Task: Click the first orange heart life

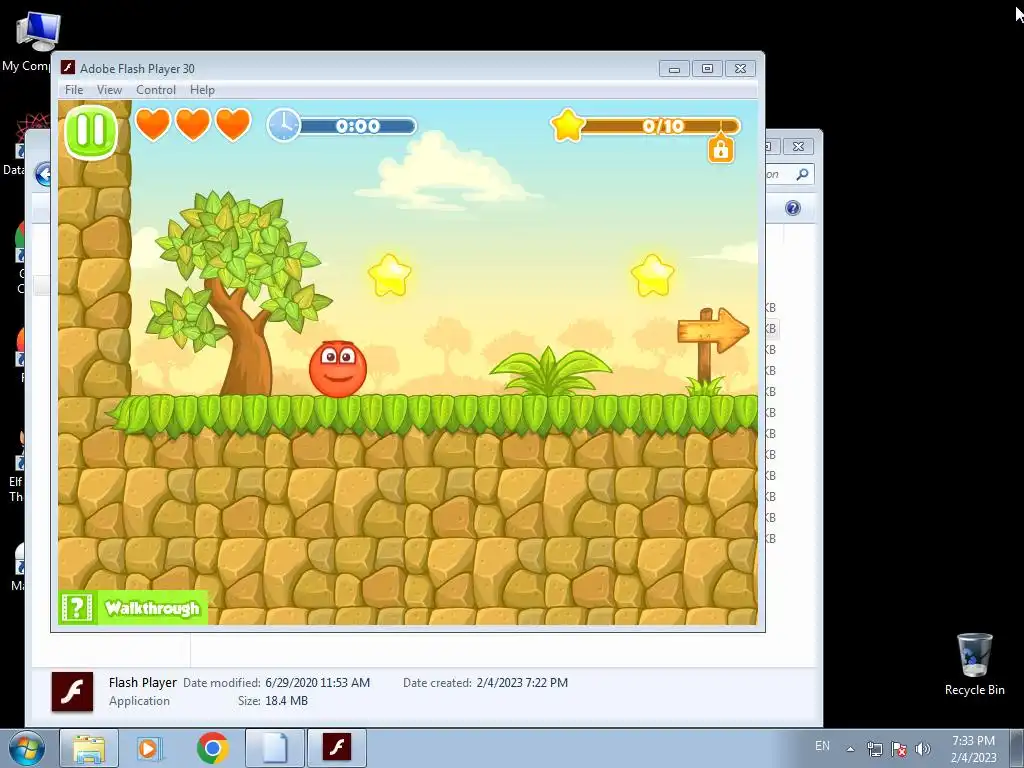Action: click(x=153, y=124)
